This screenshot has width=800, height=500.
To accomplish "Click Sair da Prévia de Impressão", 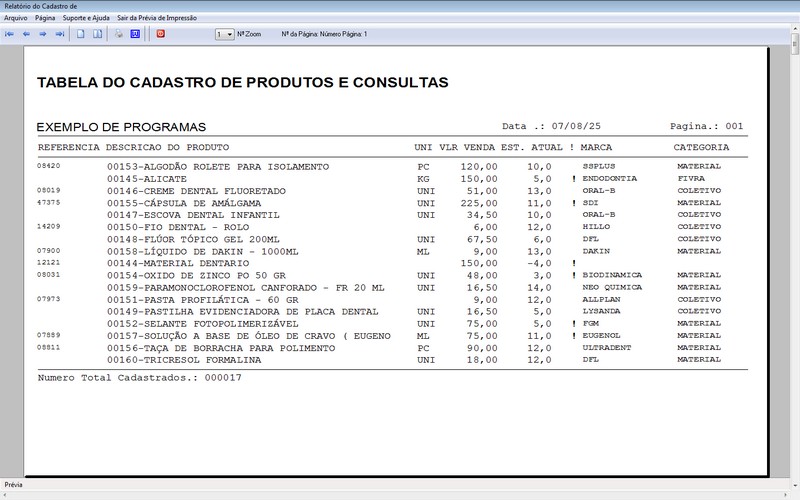I will [x=157, y=18].
